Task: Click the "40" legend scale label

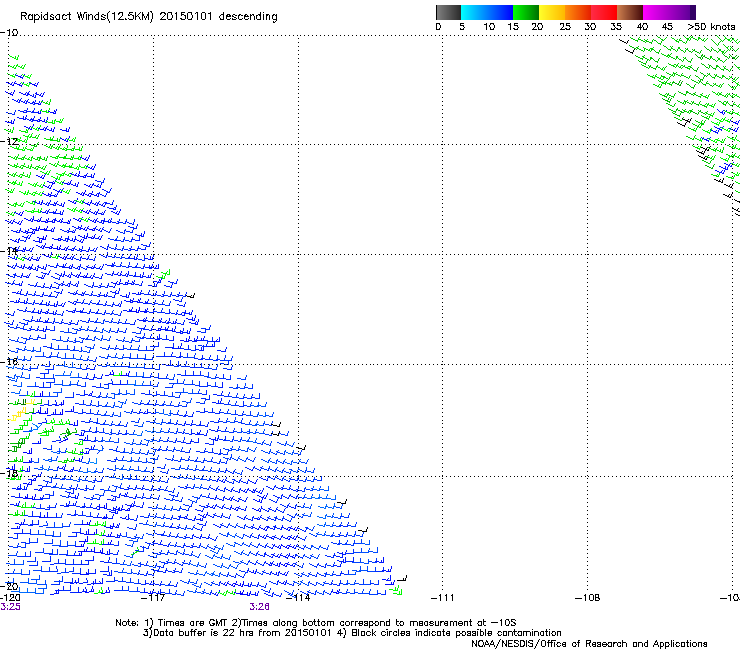Action: (x=642, y=27)
